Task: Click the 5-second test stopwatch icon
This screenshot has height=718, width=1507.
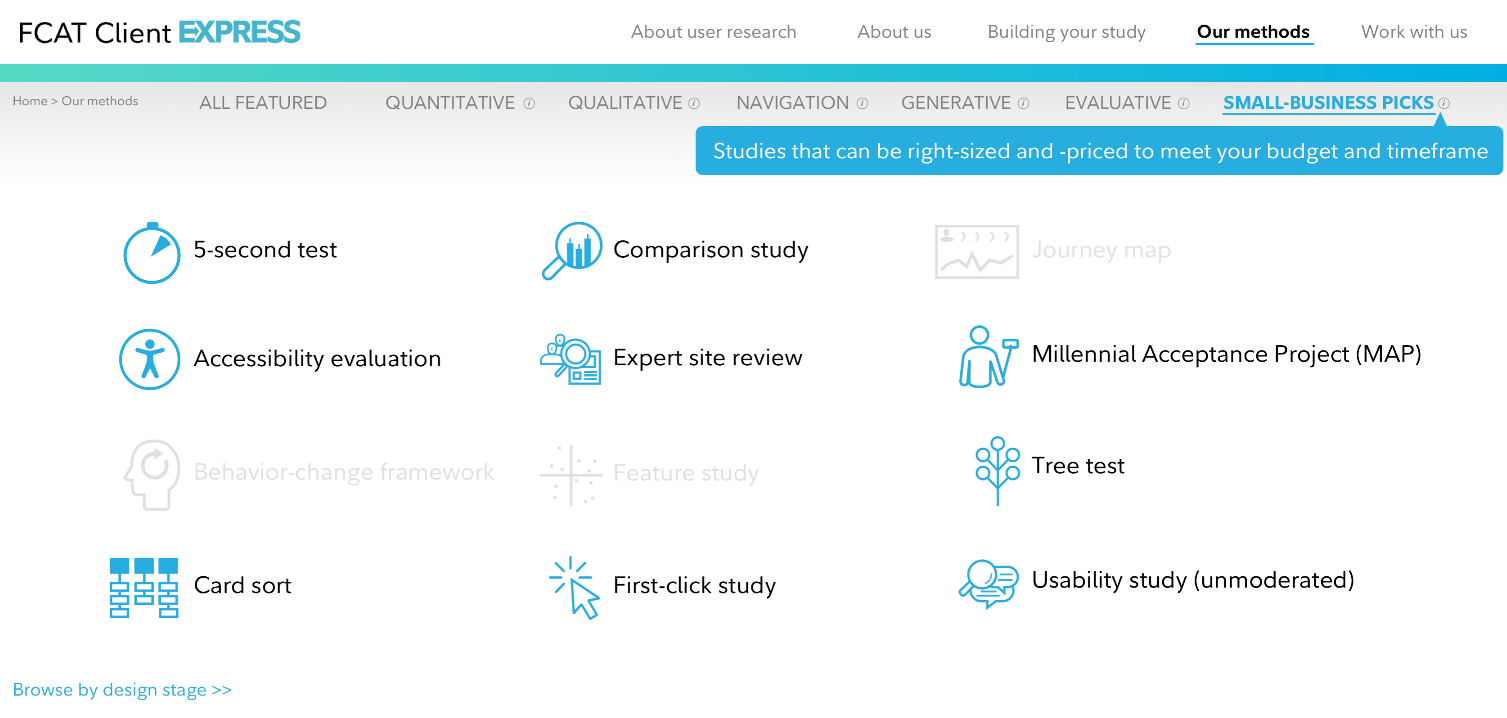Action: (151, 252)
